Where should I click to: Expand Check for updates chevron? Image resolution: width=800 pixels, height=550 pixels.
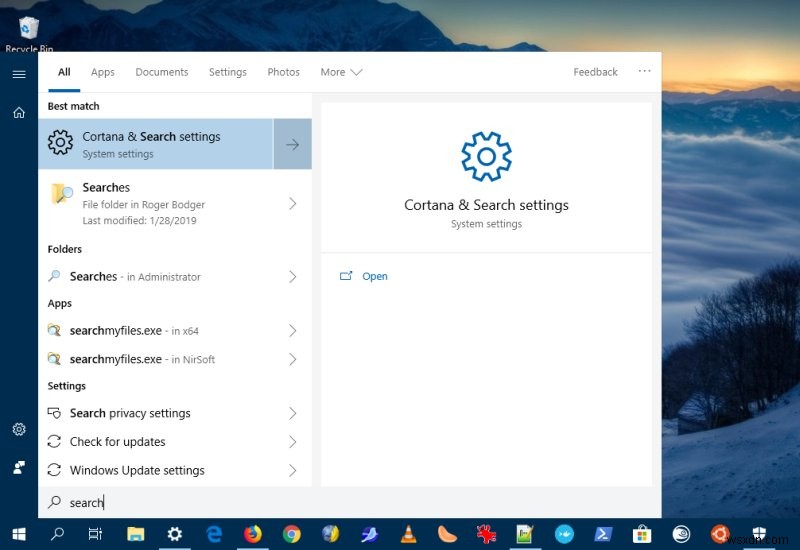point(293,442)
